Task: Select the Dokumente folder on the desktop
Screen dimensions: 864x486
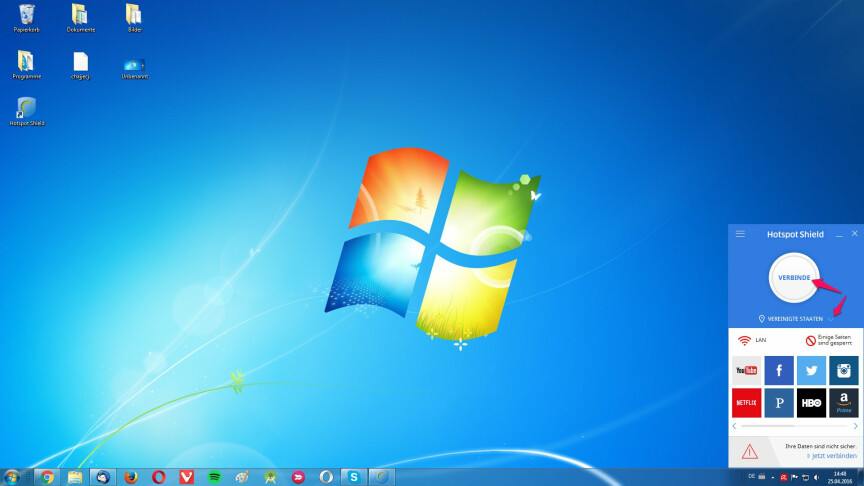Action: pyautogui.click(x=80, y=18)
